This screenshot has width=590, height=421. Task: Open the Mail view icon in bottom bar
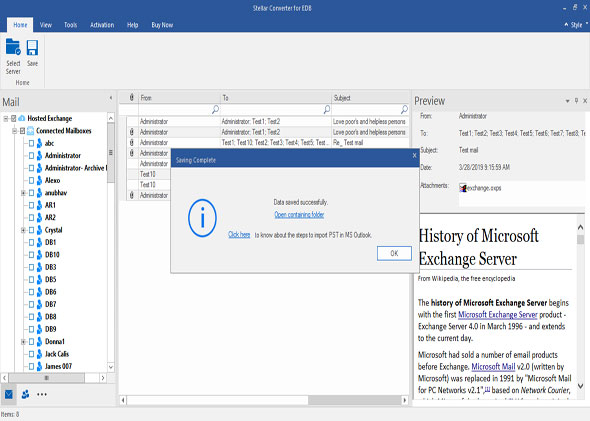click(x=9, y=394)
